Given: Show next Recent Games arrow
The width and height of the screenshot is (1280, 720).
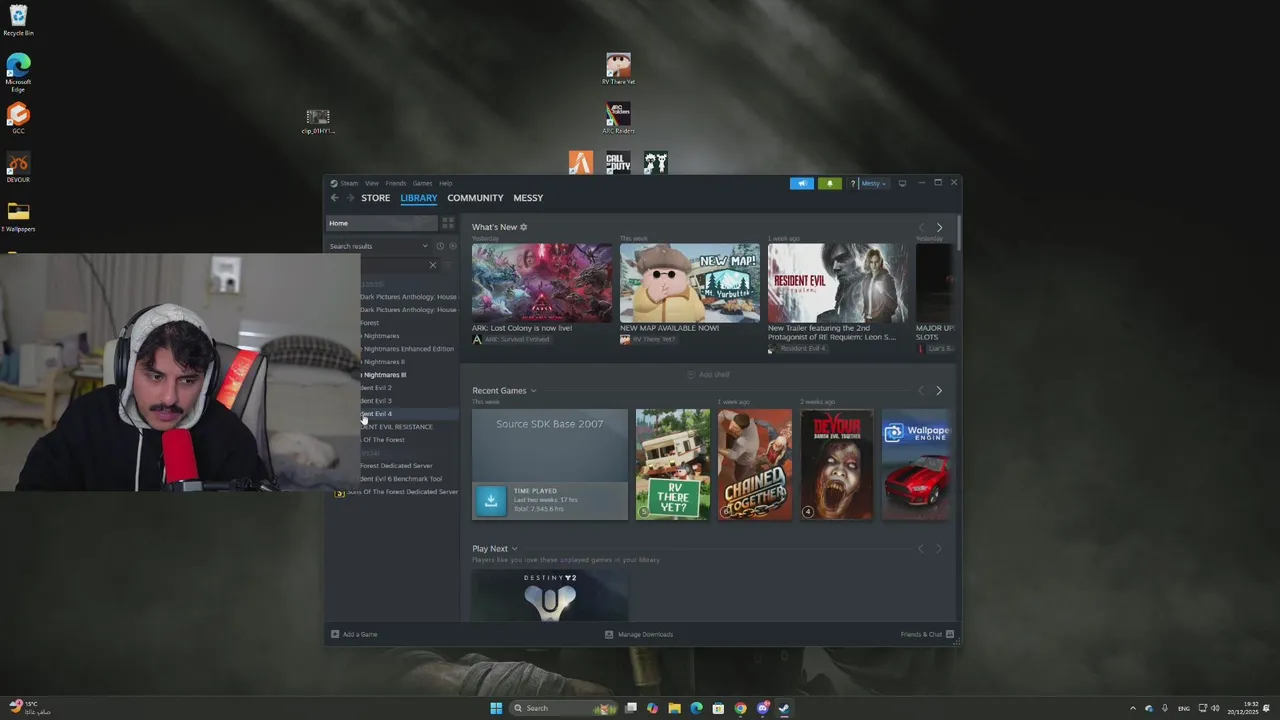Looking at the screenshot, I should click(x=938, y=391).
